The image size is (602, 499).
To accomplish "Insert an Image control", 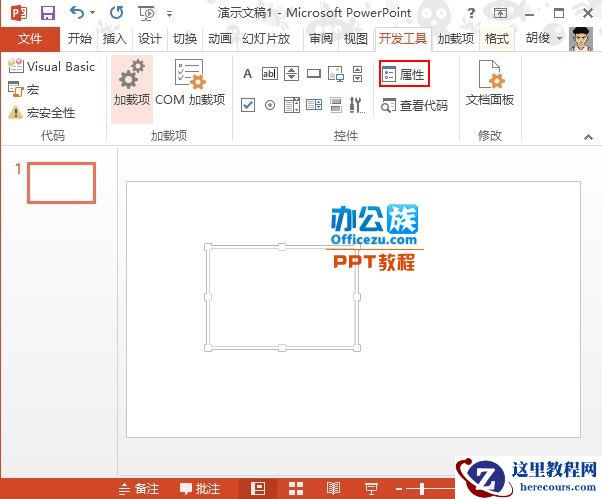I will (336, 73).
